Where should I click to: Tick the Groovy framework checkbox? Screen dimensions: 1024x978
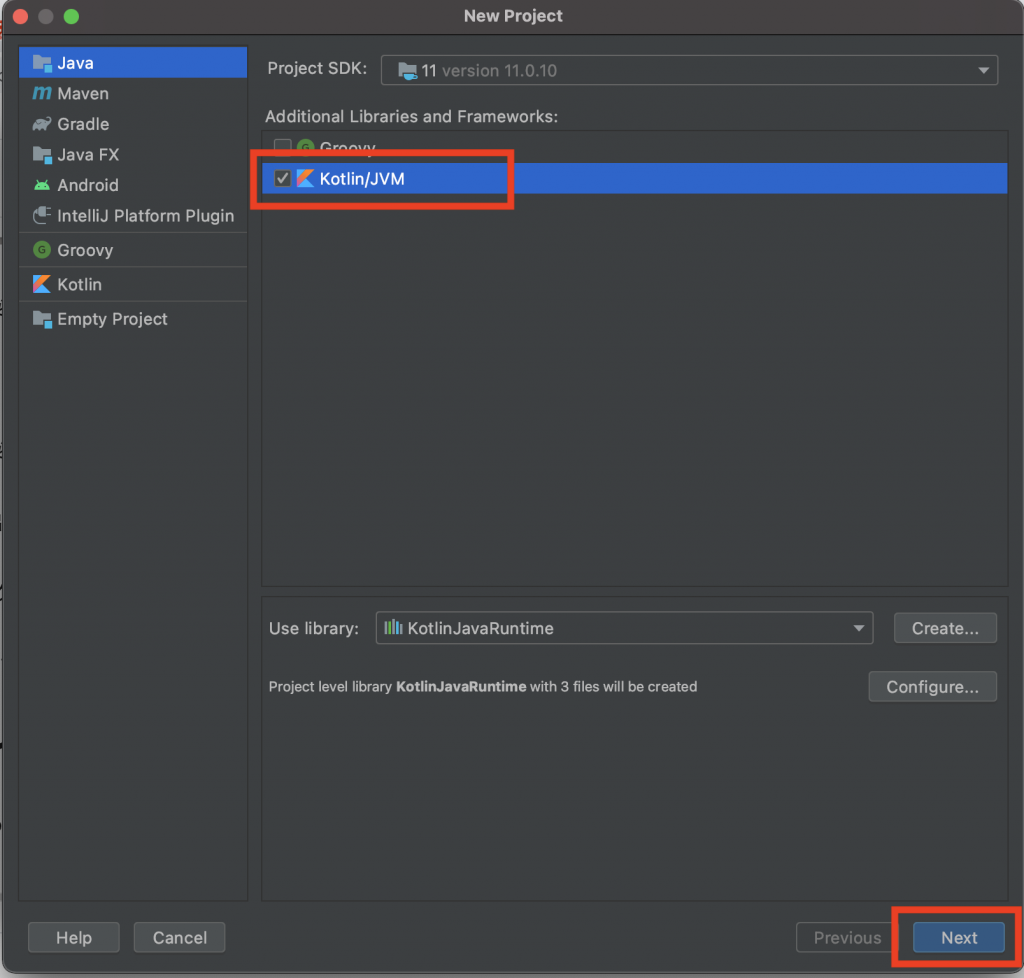[x=282, y=146]
